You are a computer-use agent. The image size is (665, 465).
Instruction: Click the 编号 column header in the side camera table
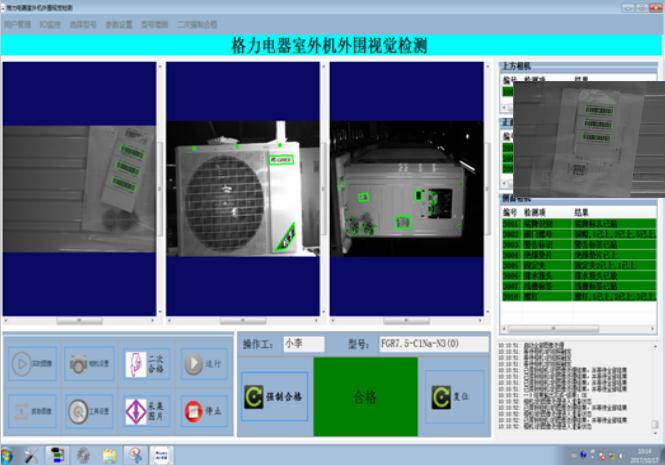click(x=512, y=212)
